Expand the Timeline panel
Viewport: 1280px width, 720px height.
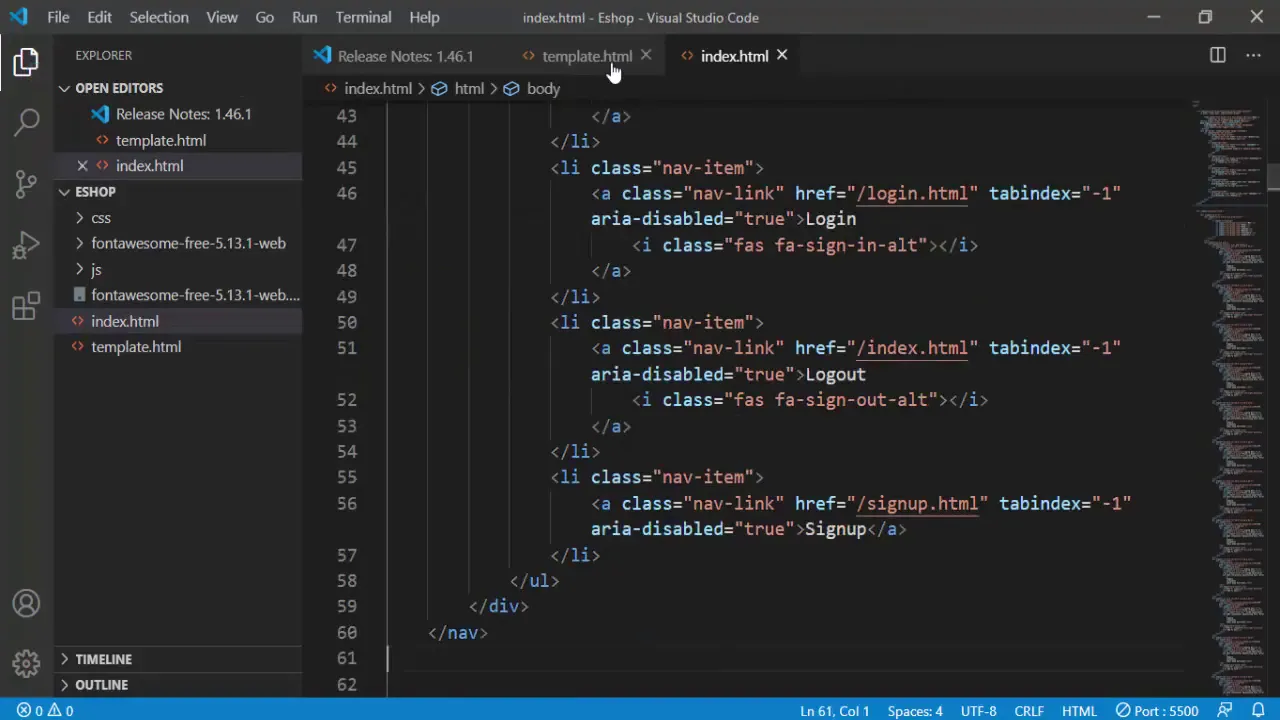[x=103, y=659]
